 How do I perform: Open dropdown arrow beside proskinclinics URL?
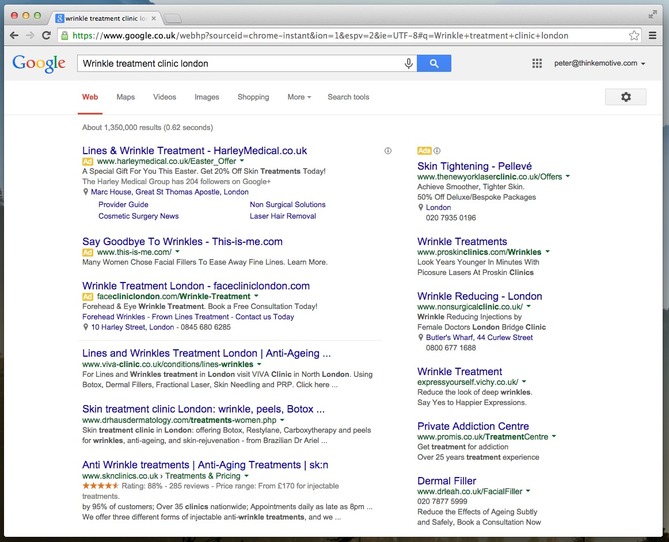[x=547, y=252]
